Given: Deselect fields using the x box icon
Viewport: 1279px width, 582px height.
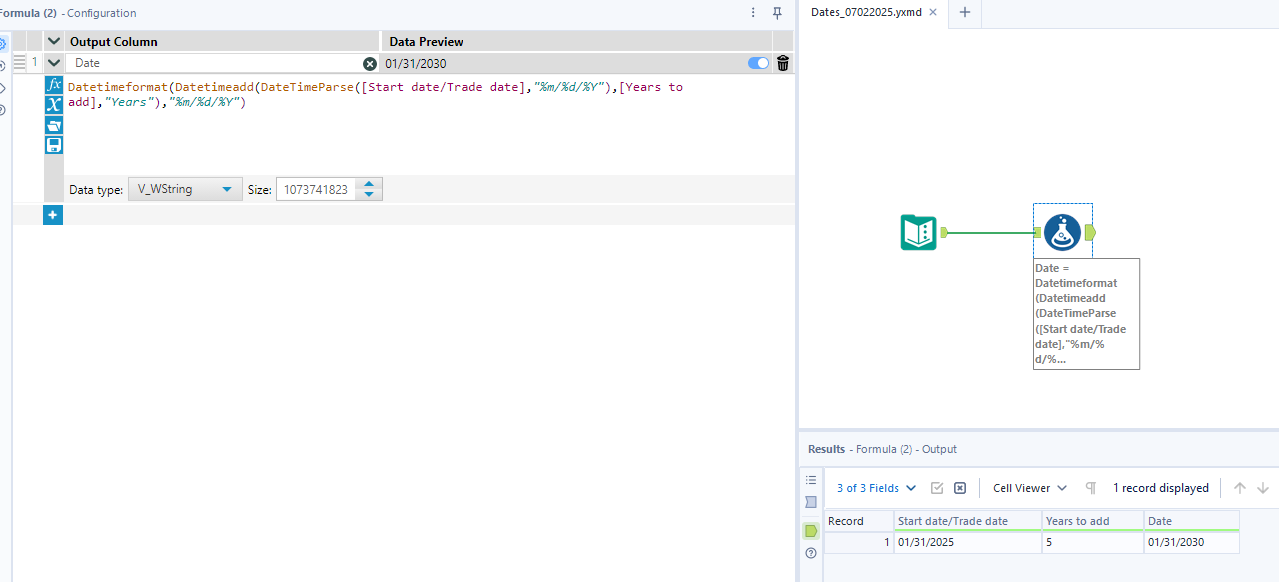Looking at the screenshot, I should [959, 488].
